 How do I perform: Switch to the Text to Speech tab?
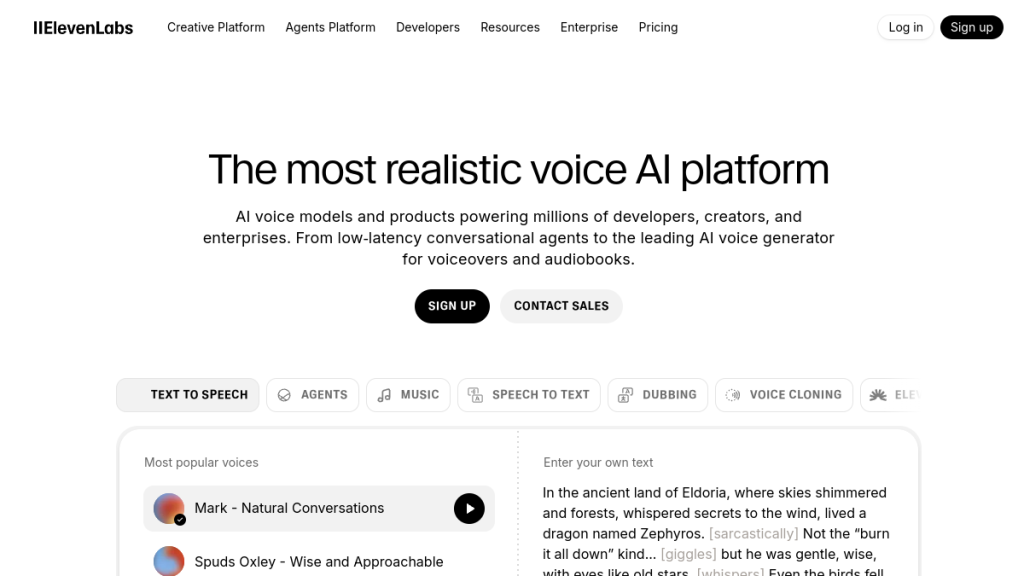(188, 395)
